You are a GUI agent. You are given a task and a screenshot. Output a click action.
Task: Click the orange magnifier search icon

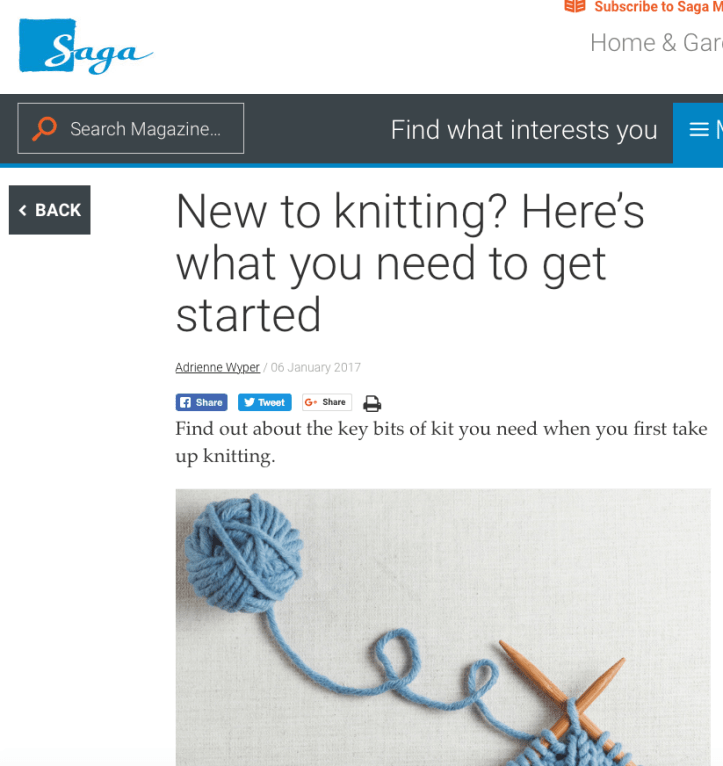coord(44,128)
